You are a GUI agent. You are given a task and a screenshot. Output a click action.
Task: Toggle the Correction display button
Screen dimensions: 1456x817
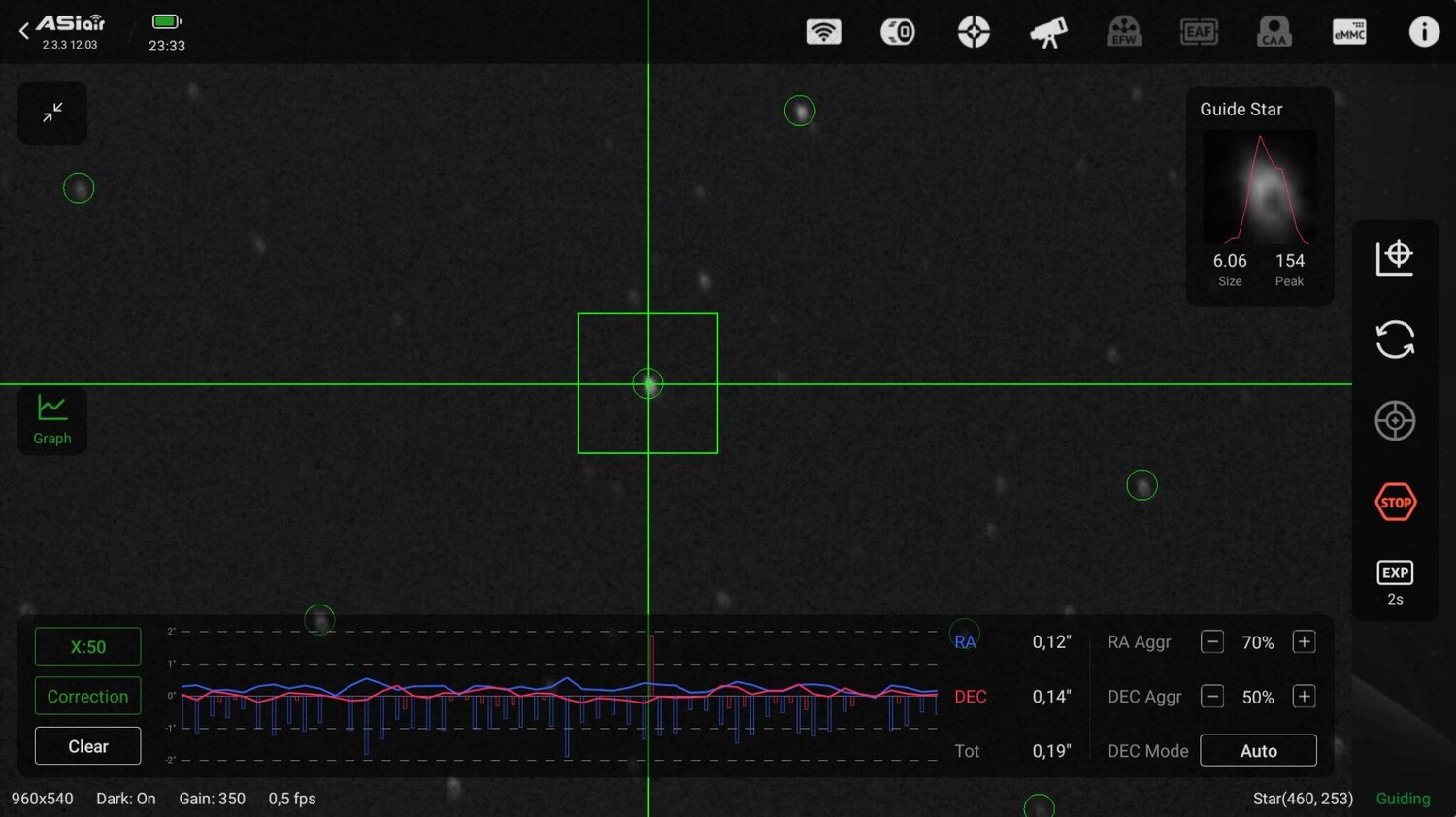[88, 697]
